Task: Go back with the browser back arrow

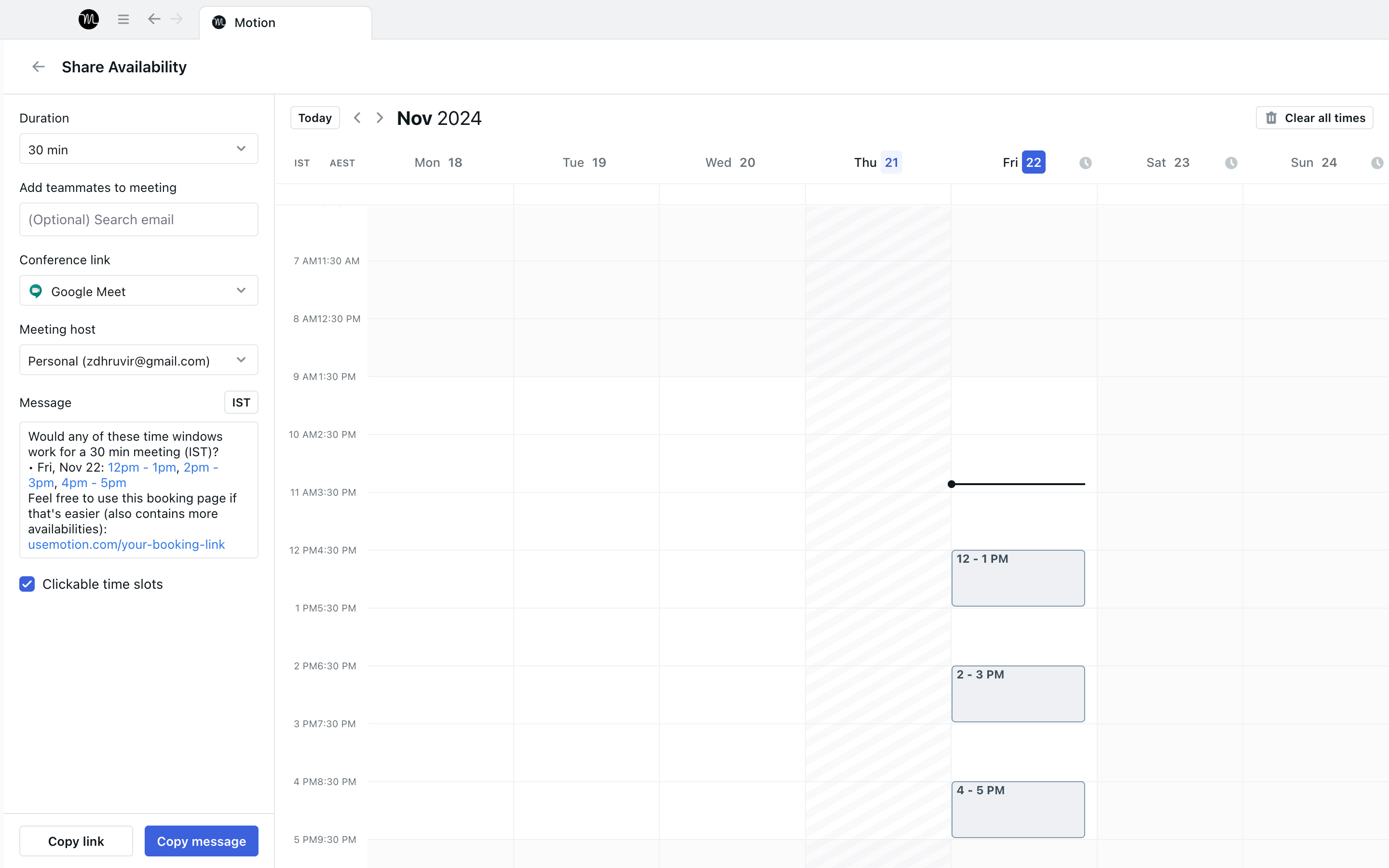Action: click(x=154, y=19)
